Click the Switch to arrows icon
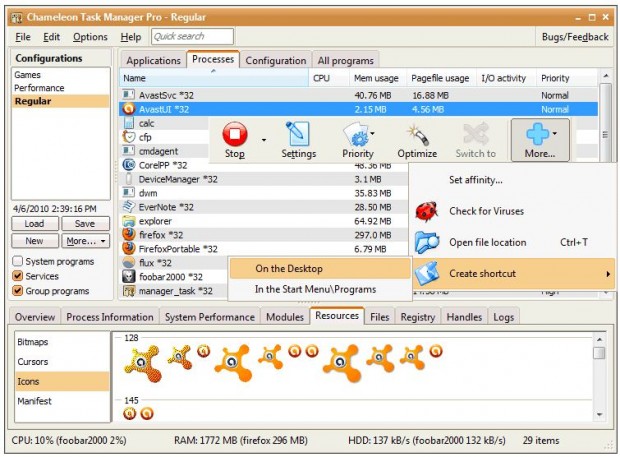The height and width of the screenshot is (457, 620). click(476, 134)
